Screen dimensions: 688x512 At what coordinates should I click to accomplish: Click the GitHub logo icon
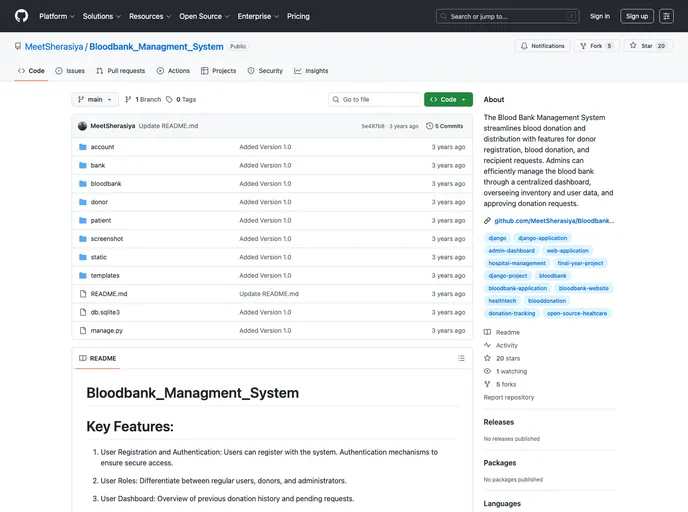click(21, 16)
